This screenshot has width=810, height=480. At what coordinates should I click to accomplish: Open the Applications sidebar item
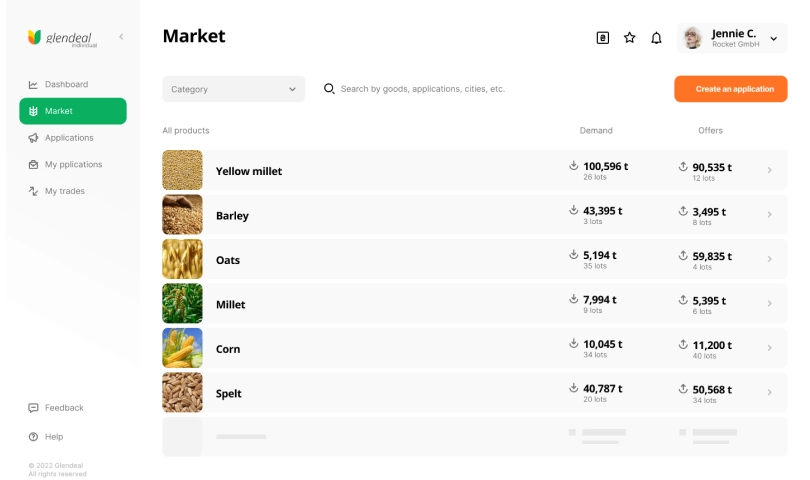(x=69, y=138)
